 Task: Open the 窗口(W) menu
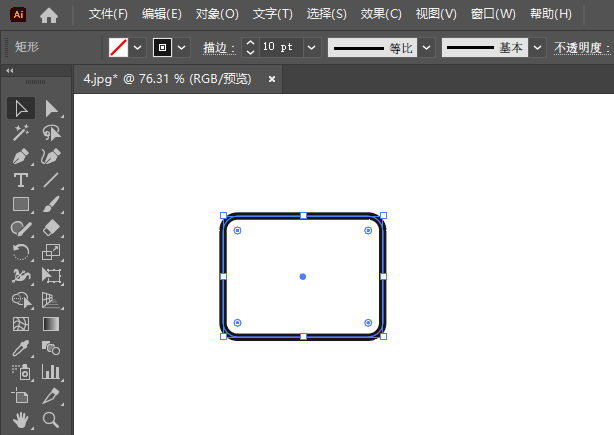click(493, 14)
